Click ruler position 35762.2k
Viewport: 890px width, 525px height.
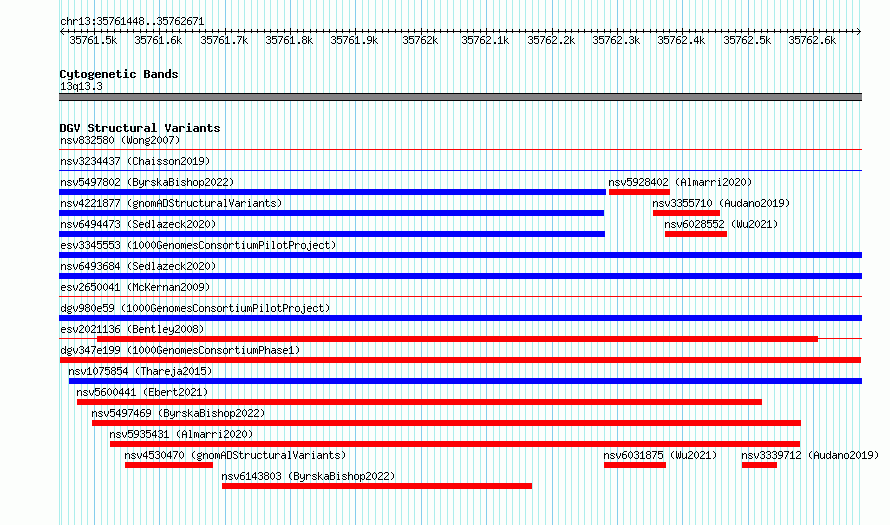[x=551, y=40]
